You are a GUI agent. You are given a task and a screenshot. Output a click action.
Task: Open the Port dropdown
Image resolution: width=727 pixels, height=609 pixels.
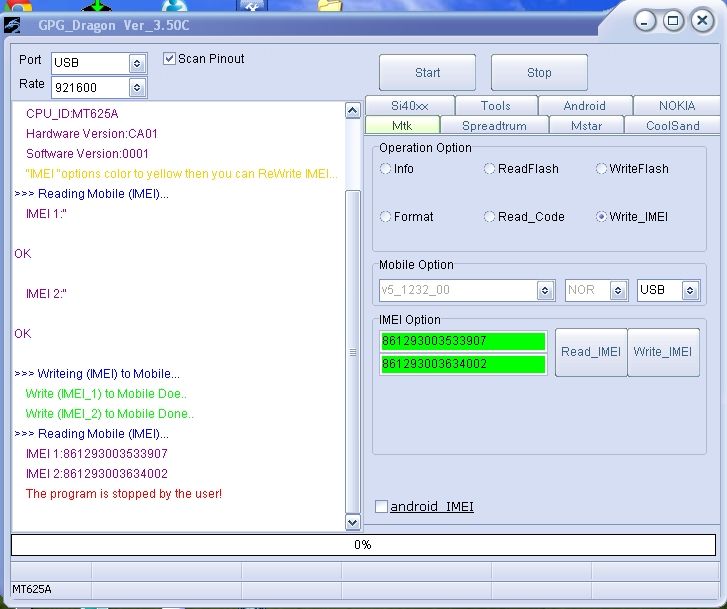137,63
